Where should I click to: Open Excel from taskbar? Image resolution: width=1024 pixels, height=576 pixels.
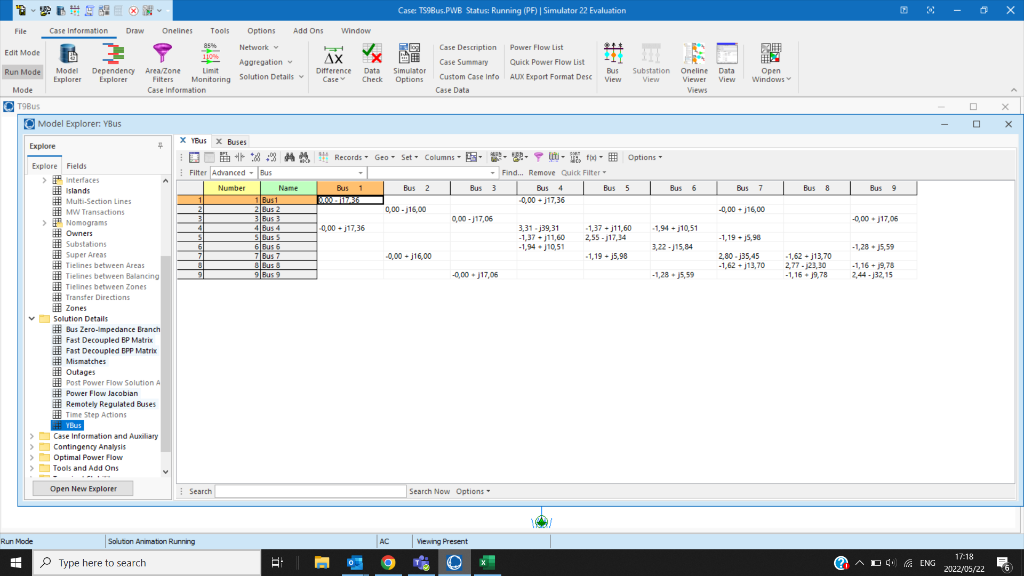click(x=487, y=562)
